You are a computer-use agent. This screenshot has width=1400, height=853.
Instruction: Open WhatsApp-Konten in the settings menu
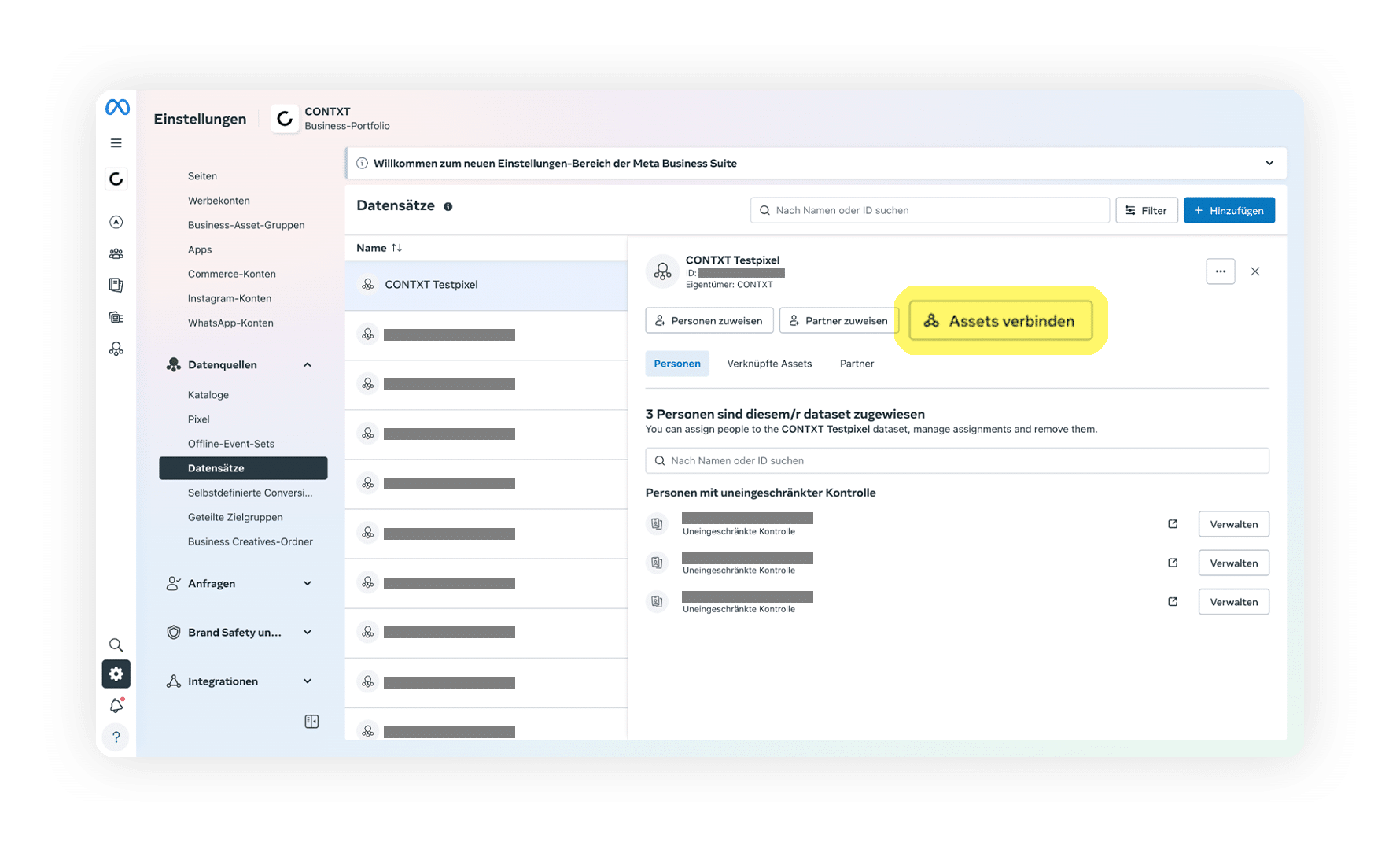click(230, 323)
